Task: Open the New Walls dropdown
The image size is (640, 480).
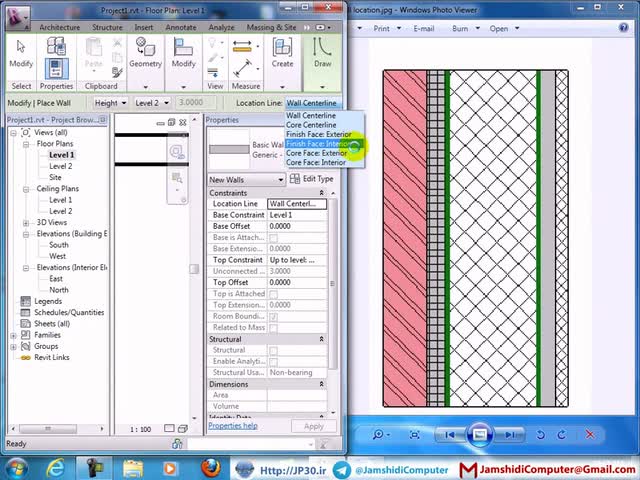Action: click(x=246, y=180)
